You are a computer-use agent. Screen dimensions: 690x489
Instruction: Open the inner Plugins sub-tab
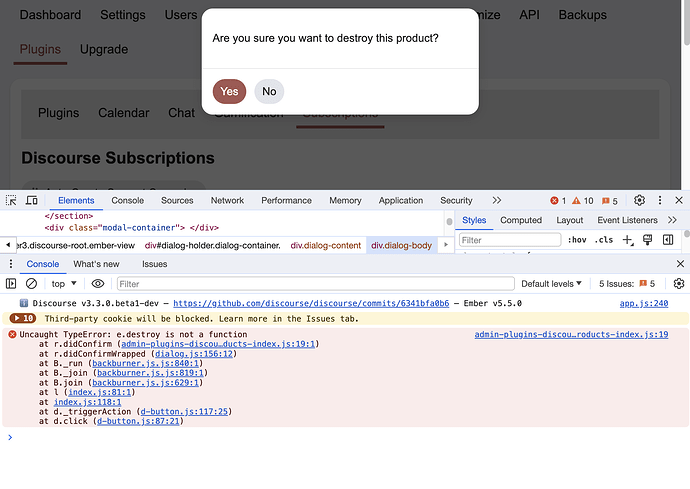point(59,113)
